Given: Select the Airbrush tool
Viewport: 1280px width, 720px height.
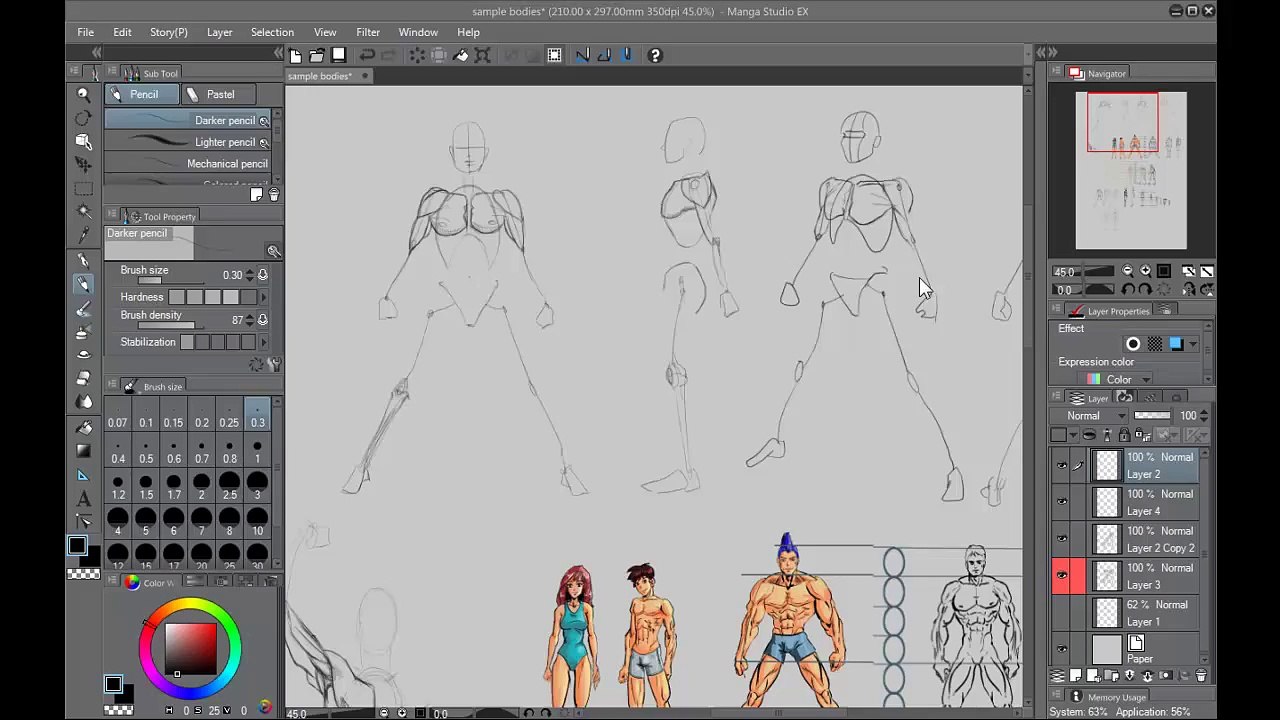Looking at the screenshot, I should 84,332.
